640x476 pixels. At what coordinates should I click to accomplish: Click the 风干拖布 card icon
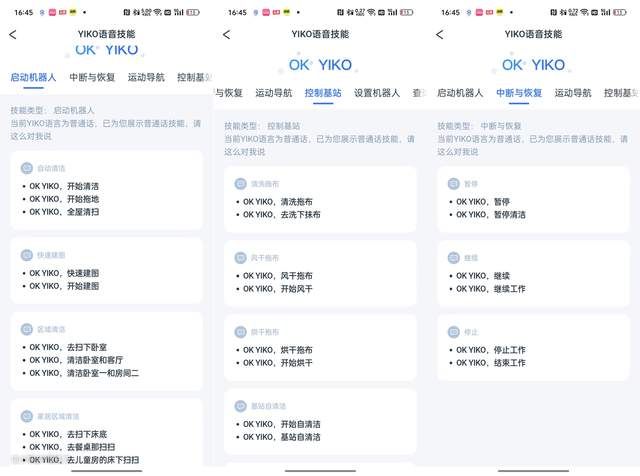point(241,258)
